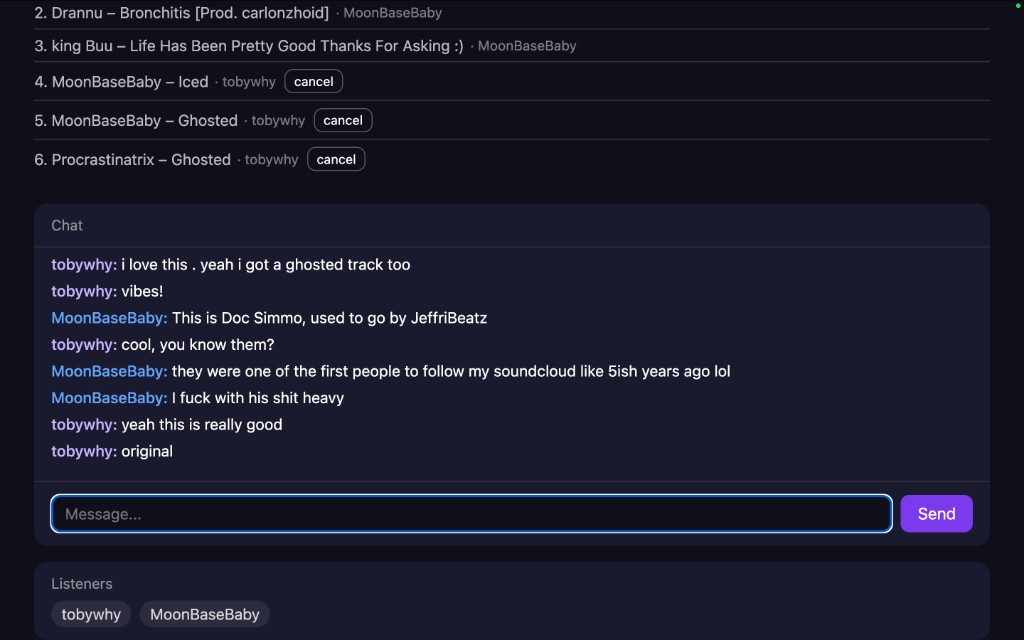This screenshot has height=640, width=1024.
Task: Select queue item Drannu – Bronchitis
Action: pos(190,13)
